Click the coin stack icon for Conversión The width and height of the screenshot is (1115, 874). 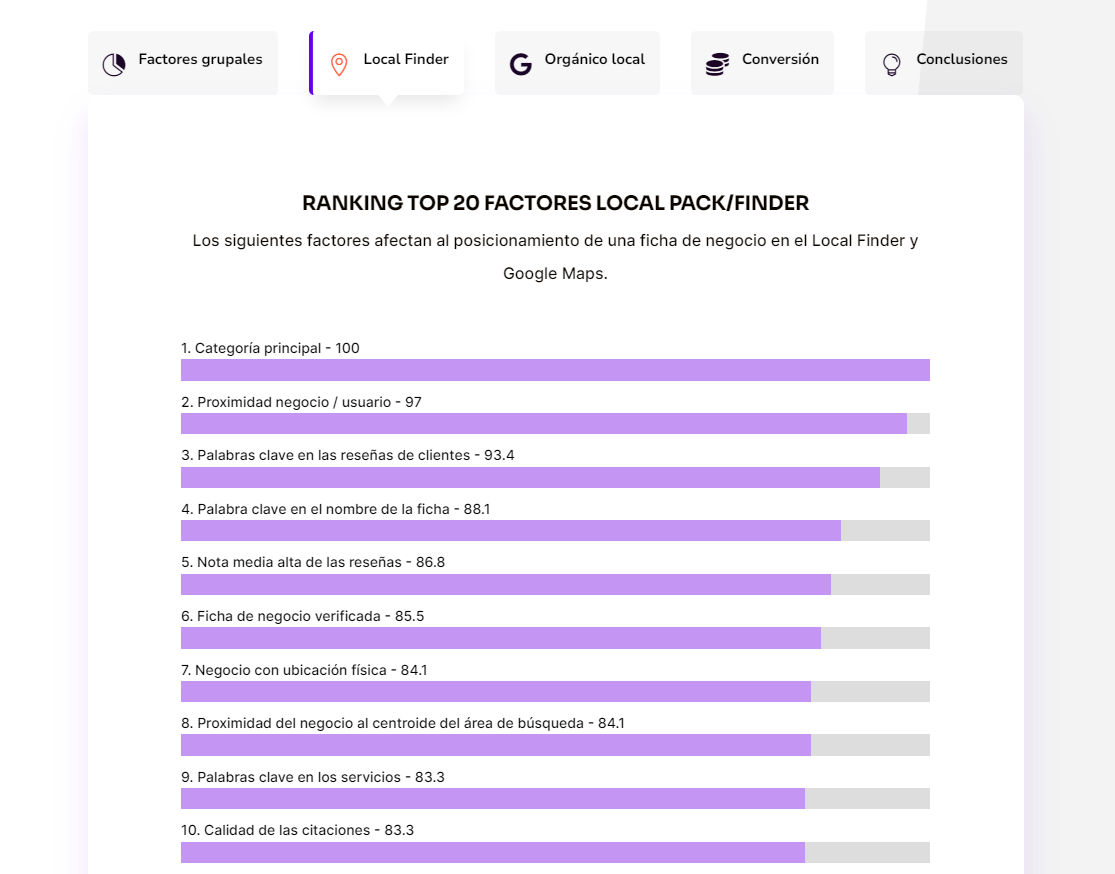(716, 65)
